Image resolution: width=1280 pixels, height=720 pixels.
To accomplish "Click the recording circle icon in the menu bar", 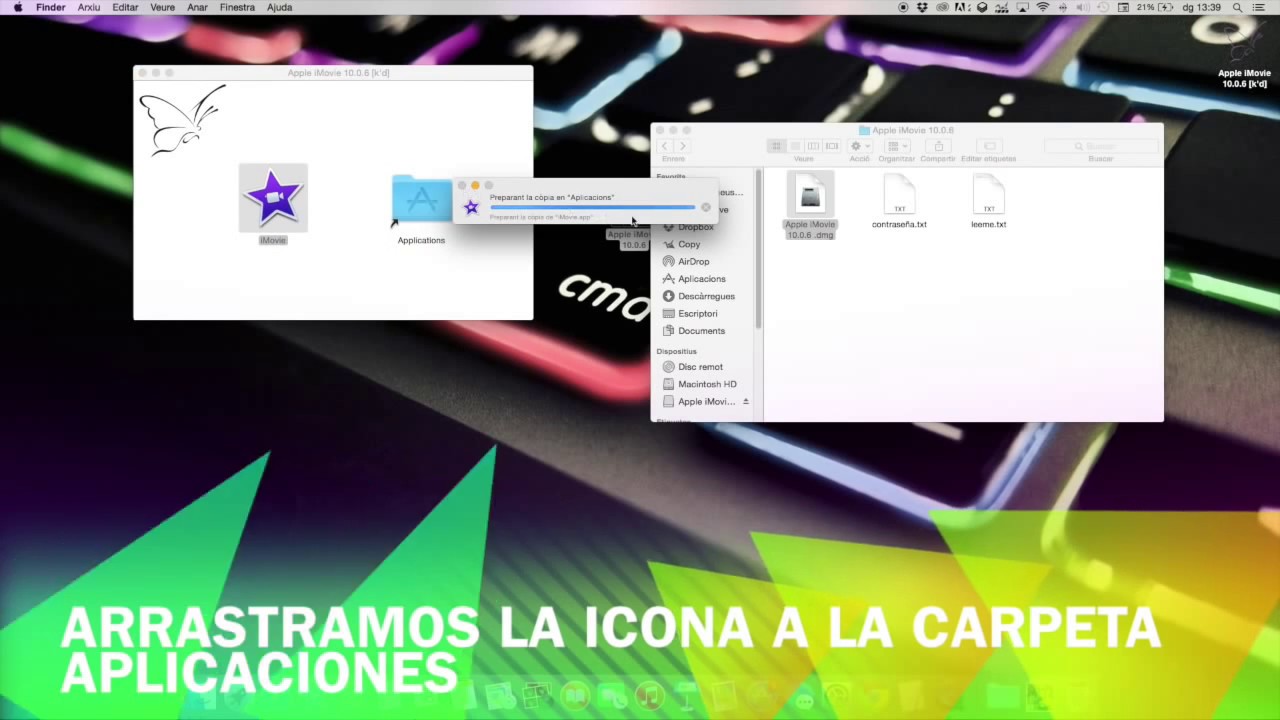I will pyautogui.click(x=903, y=7).
